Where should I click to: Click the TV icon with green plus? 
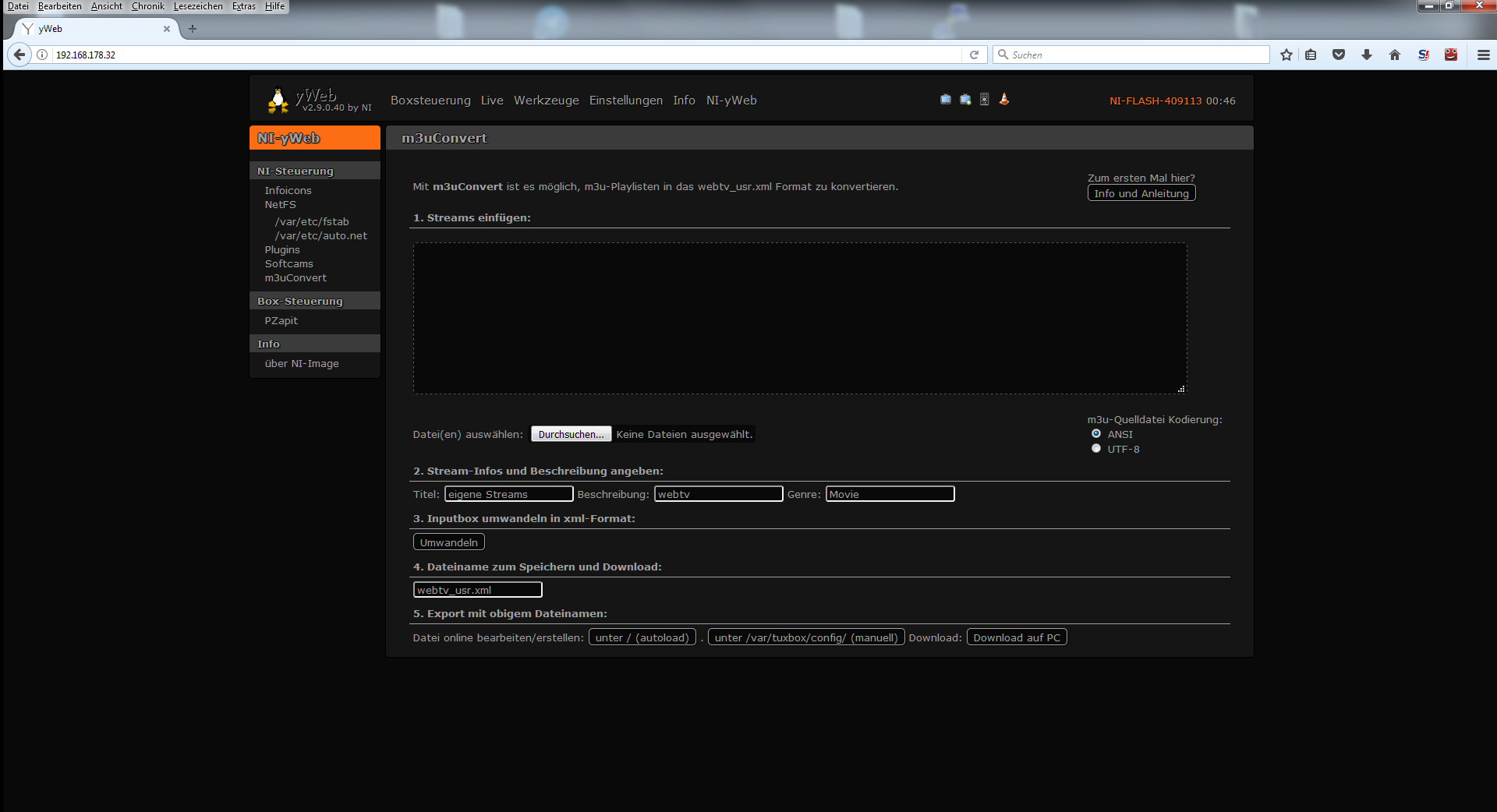click(965, 99)
